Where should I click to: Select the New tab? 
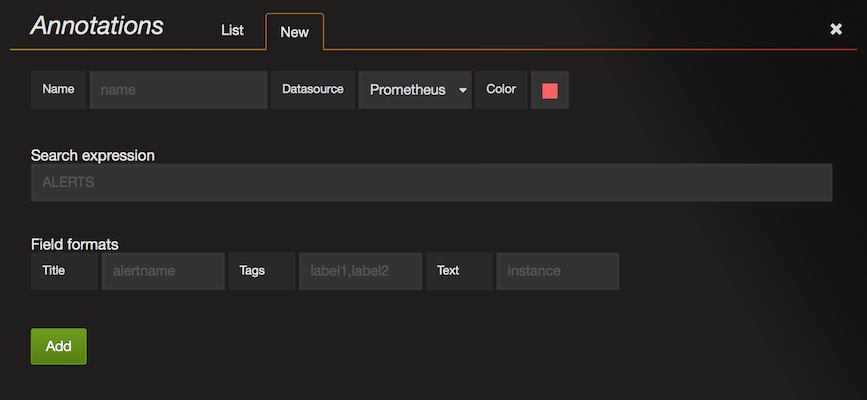pyautogui.click(x=294, y=32)
